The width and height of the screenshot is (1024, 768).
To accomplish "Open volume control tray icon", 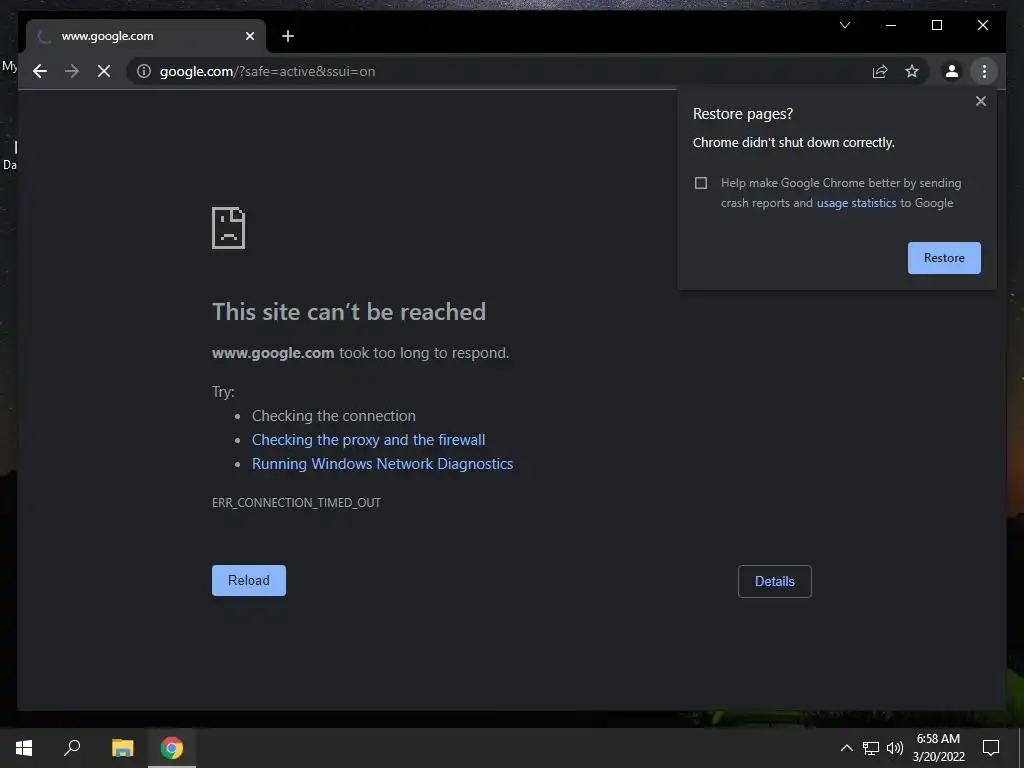I will (x=895, y=748).
